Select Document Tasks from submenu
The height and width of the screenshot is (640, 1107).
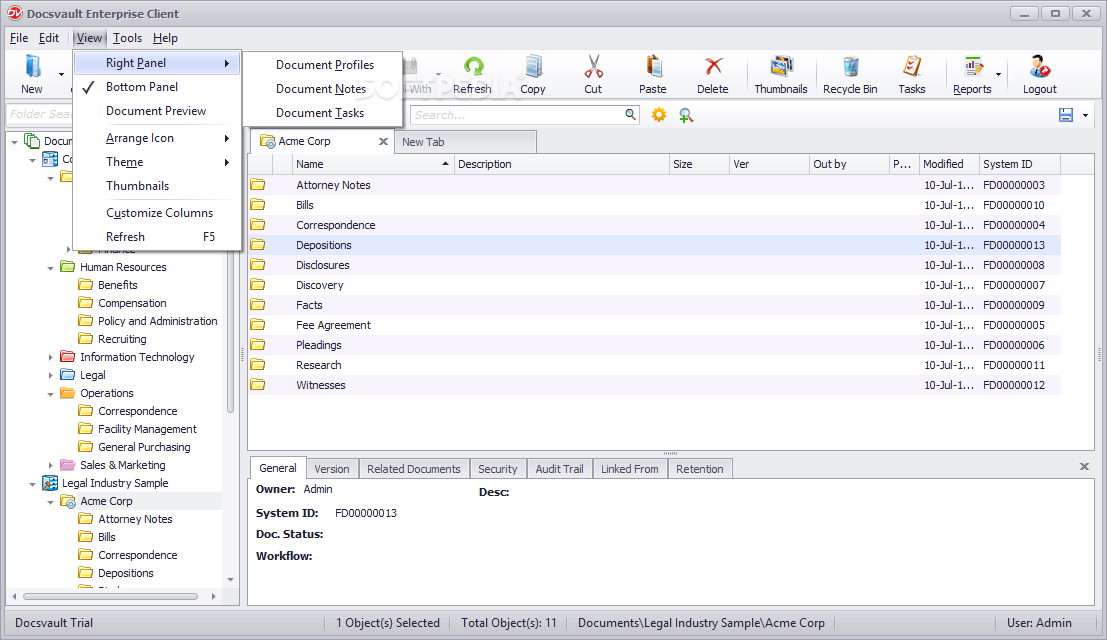coord(325,112)
